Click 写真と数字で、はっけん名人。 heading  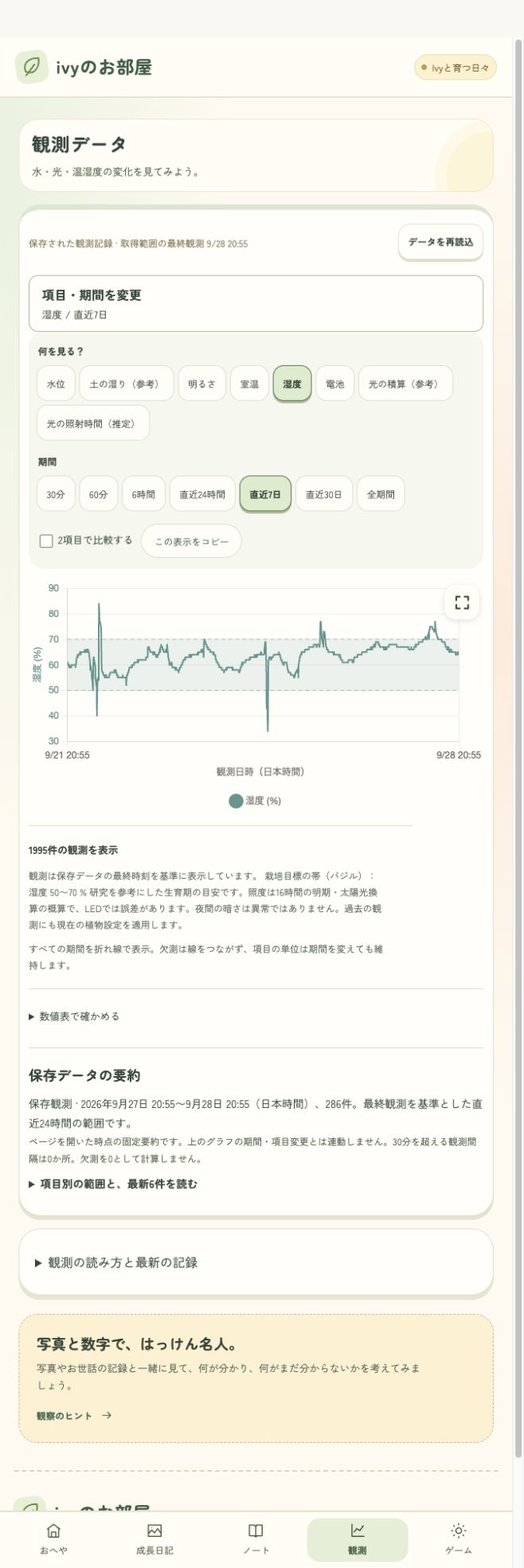coord(138,1344)
